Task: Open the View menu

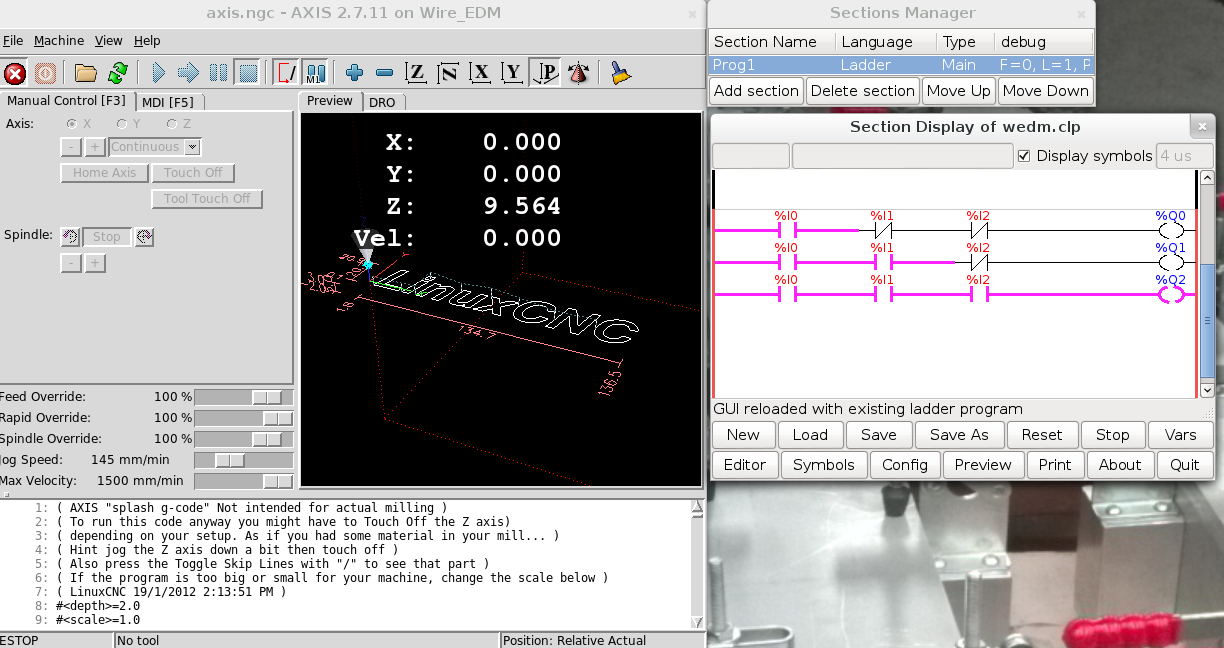Action: tap(108, 41)
